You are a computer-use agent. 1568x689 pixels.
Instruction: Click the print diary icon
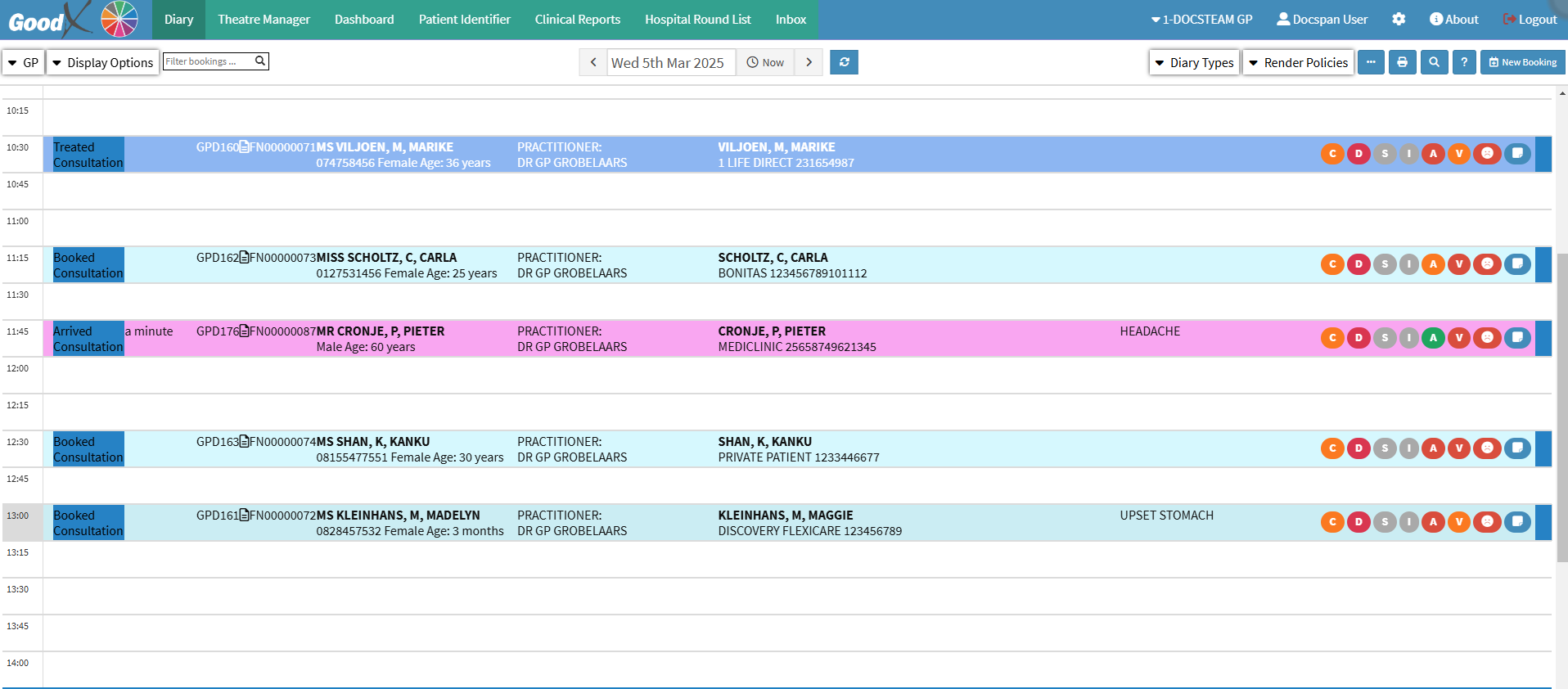click(x=1402, y=62)
